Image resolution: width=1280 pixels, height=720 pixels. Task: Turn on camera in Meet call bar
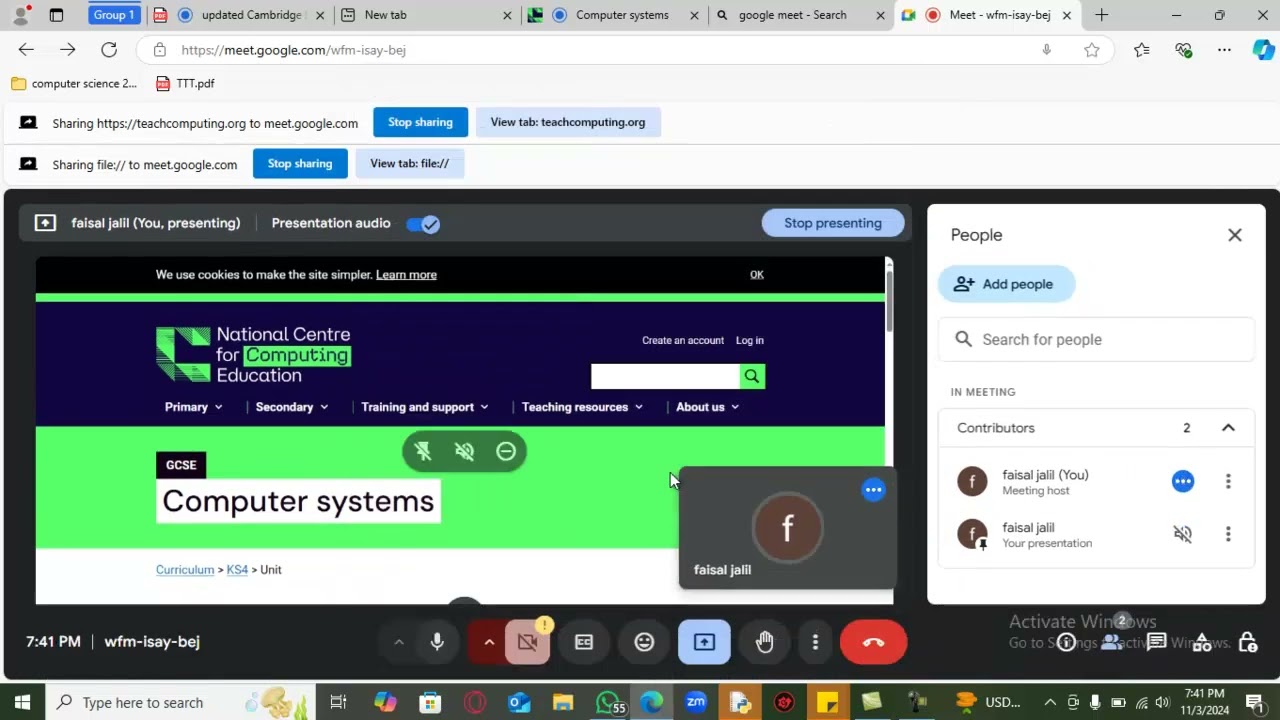click(528, 642)
